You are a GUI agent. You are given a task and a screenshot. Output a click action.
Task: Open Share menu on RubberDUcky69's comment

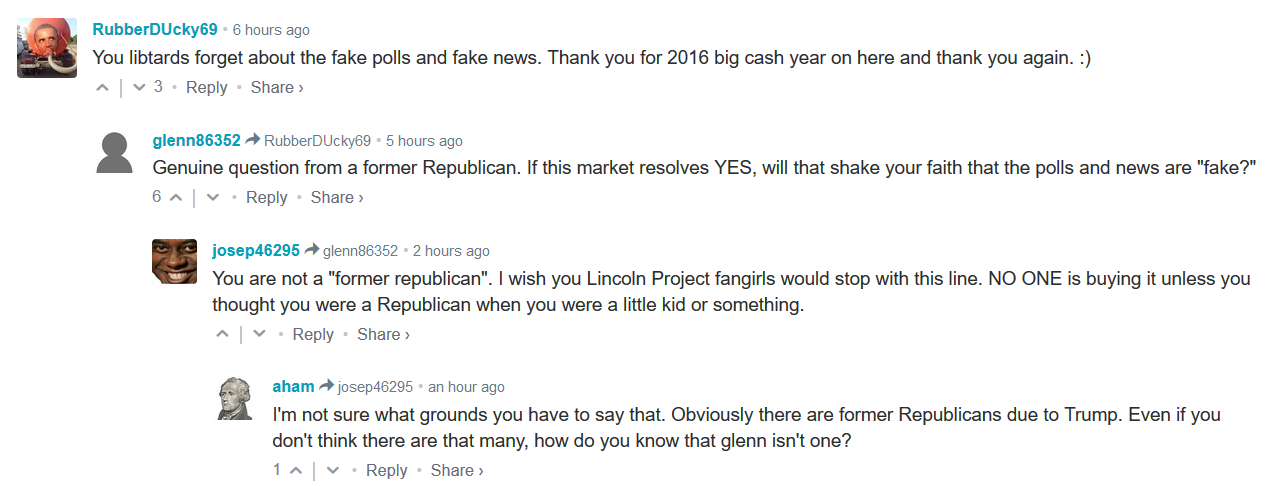277,88
